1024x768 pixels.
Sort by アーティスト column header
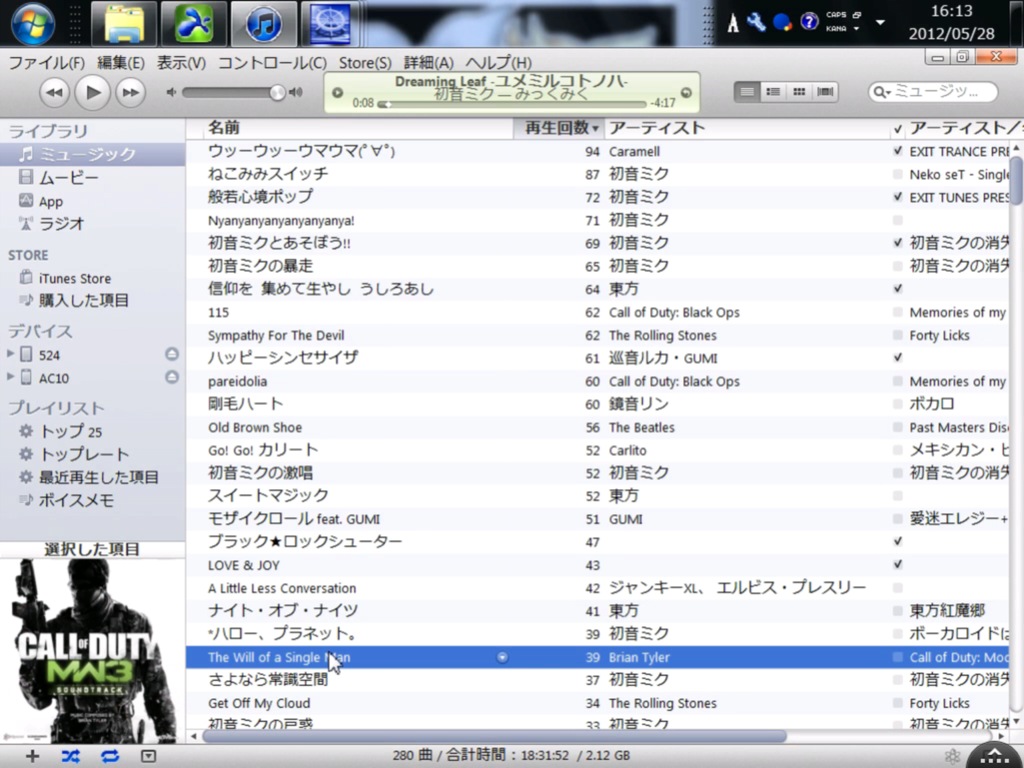[x=747, y=128]
